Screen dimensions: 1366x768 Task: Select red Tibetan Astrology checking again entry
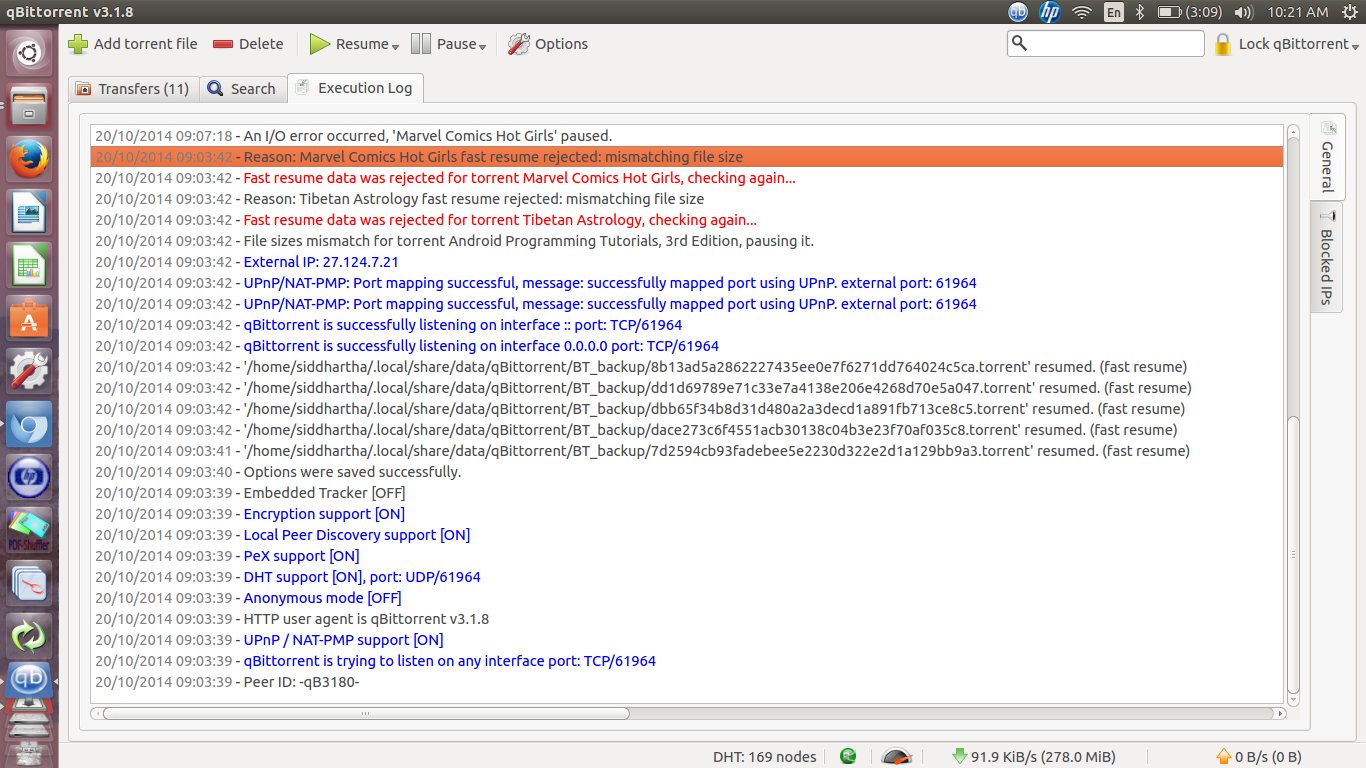(687, 220)
